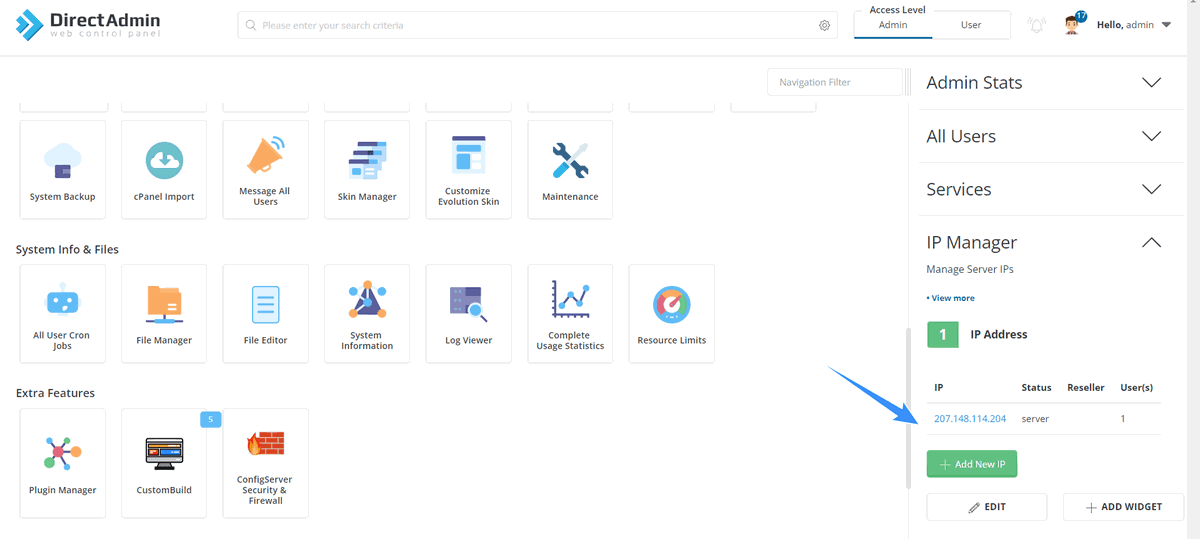Click the 'System Info & Files' heading

(x=67, y=249)
